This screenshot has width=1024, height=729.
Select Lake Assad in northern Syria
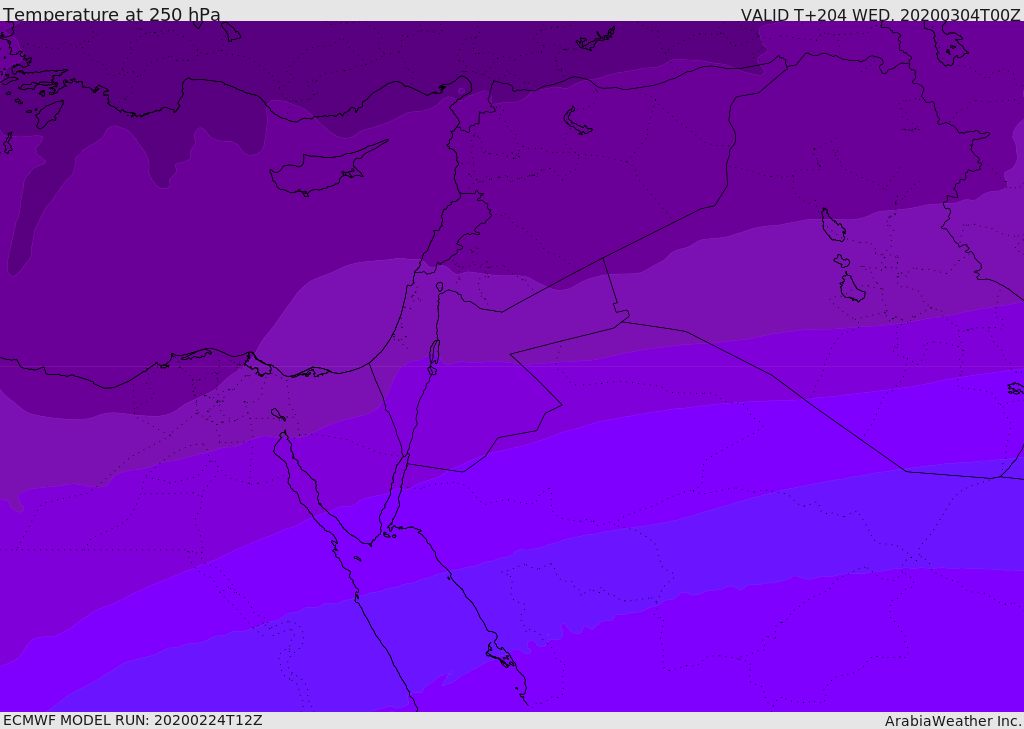tap(577, 121)
